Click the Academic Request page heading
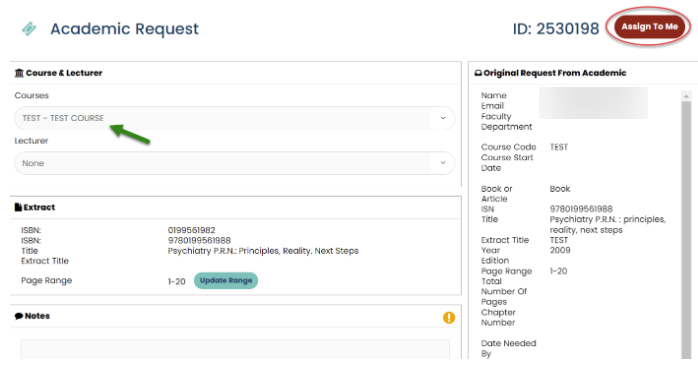Viewport: 698px width, 376px height. tap(125, 29)
